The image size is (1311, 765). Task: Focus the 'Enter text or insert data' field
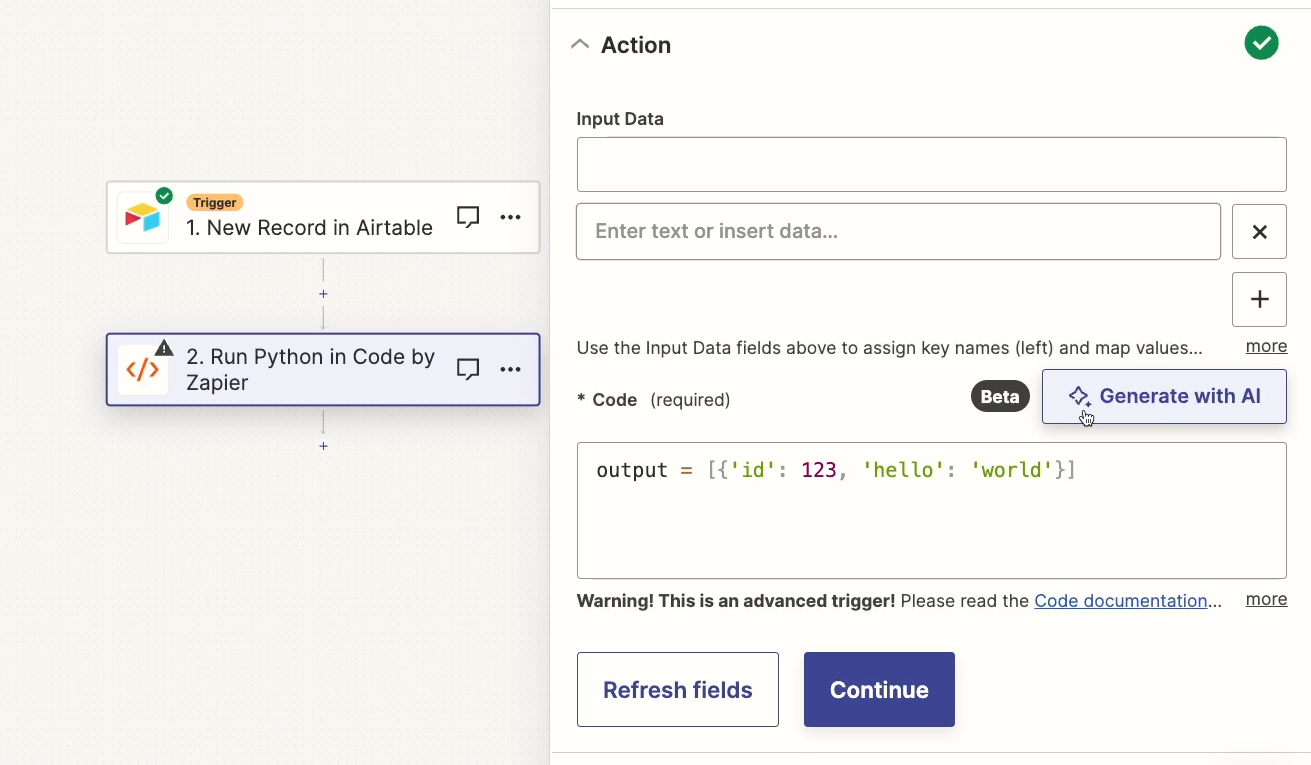point(898,231)
